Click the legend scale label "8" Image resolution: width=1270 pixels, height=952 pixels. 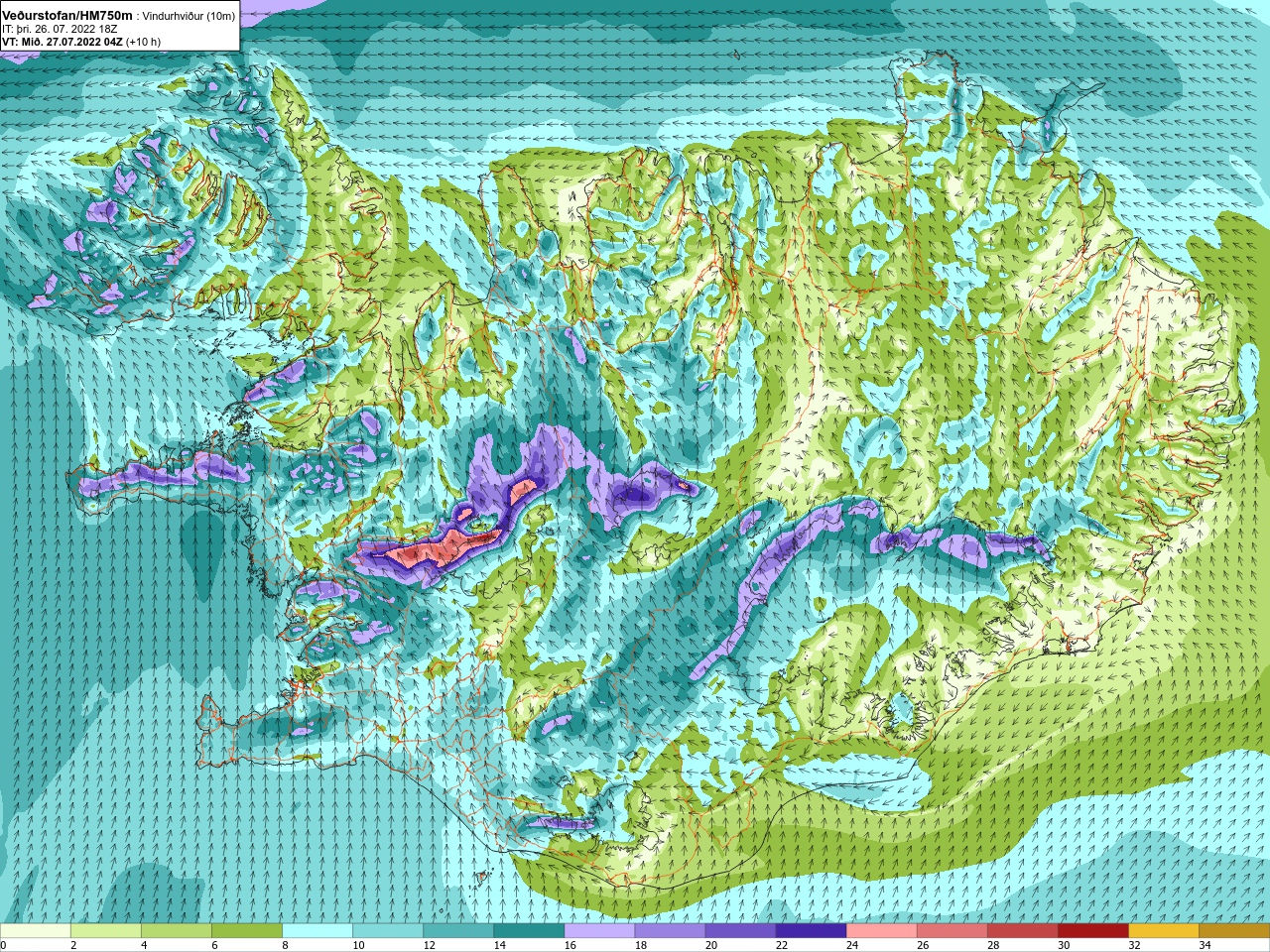[x=283, y=945]
